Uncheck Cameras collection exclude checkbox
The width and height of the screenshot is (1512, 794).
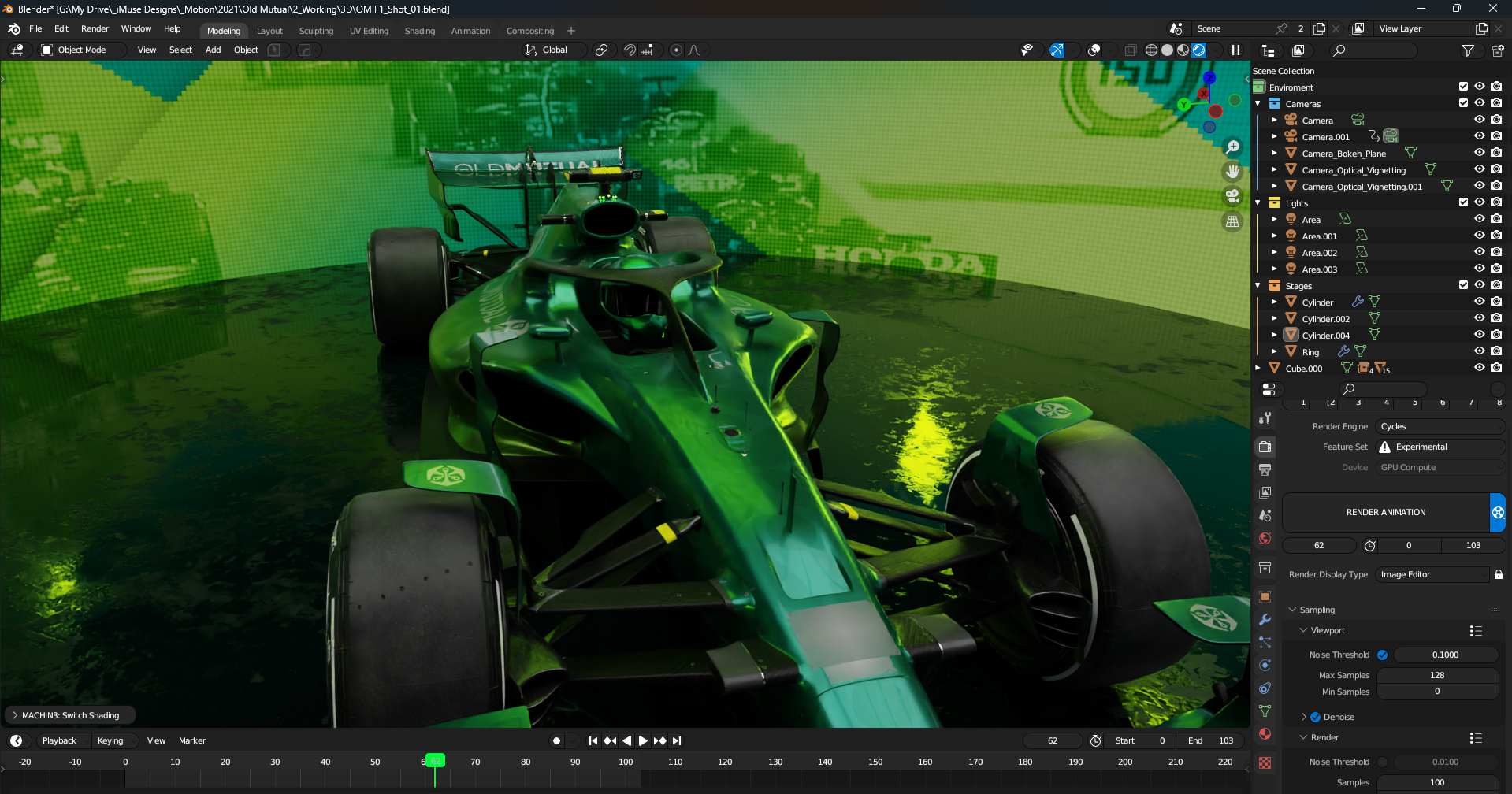point(1463,103)
